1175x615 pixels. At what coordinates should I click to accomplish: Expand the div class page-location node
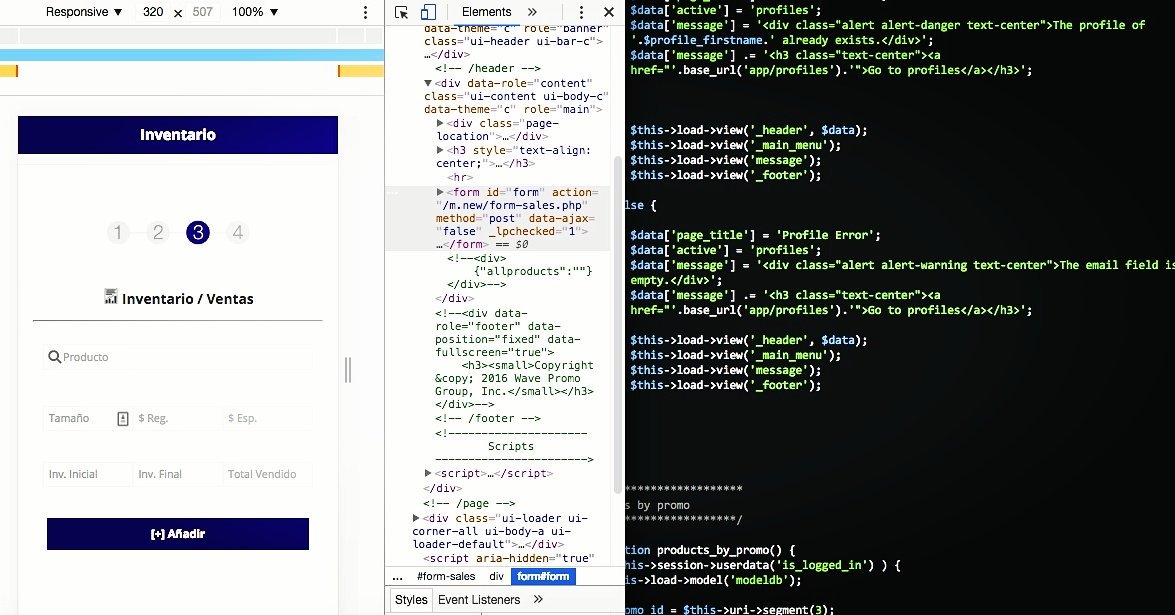[x=441, y=123]
